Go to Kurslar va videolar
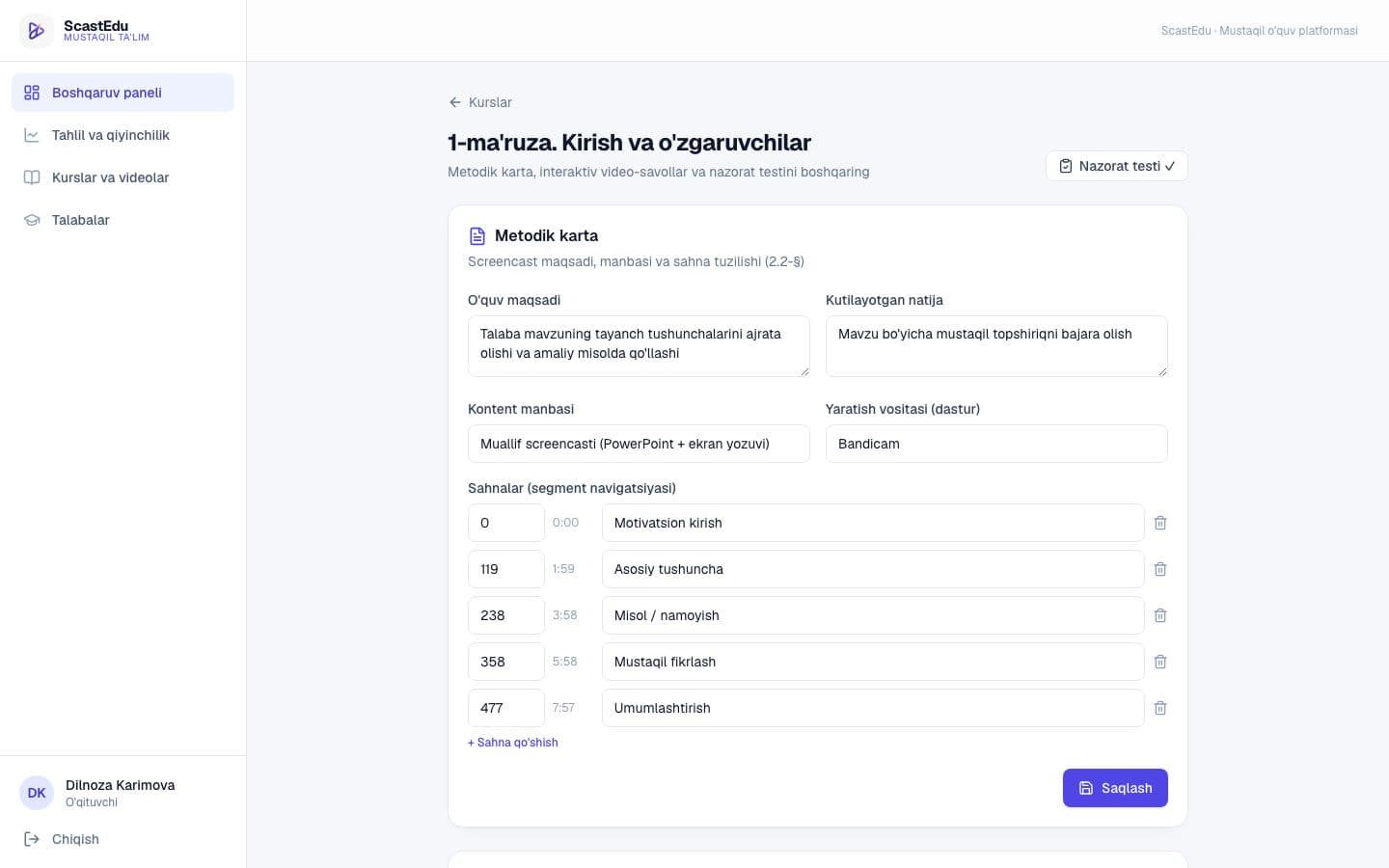This screenshot has height=868, width=1389. (x=123, y=177)
